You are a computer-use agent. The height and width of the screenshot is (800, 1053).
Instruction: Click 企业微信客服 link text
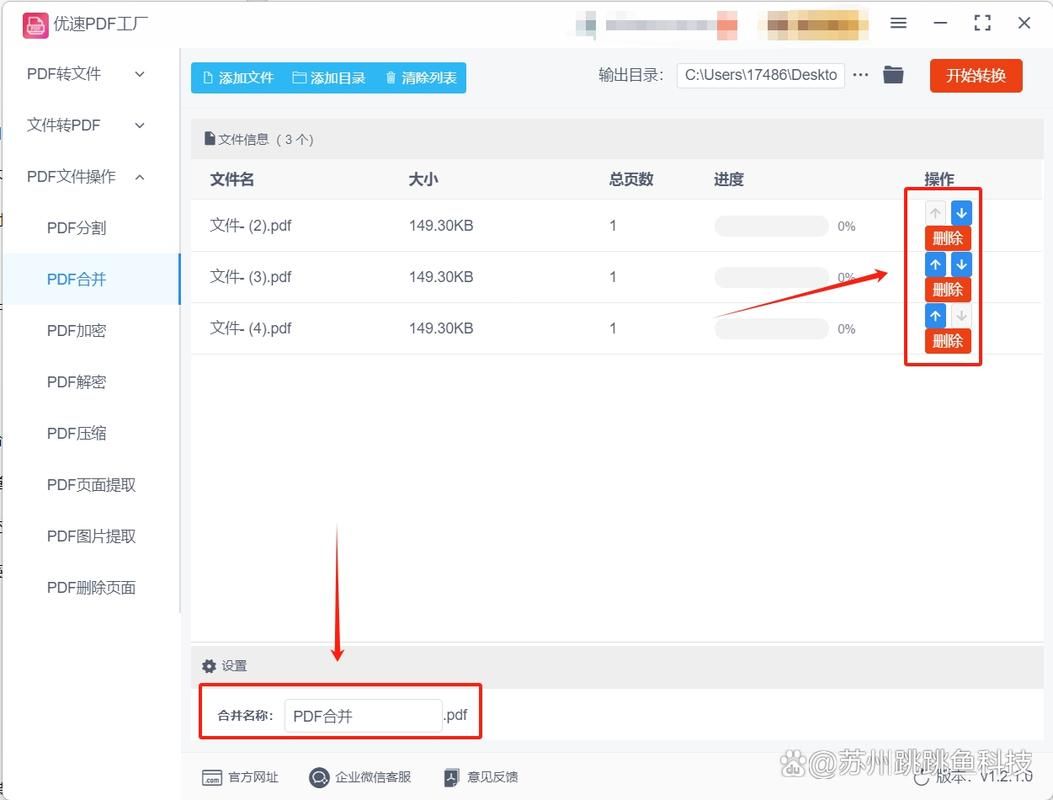tap(373, 777)
